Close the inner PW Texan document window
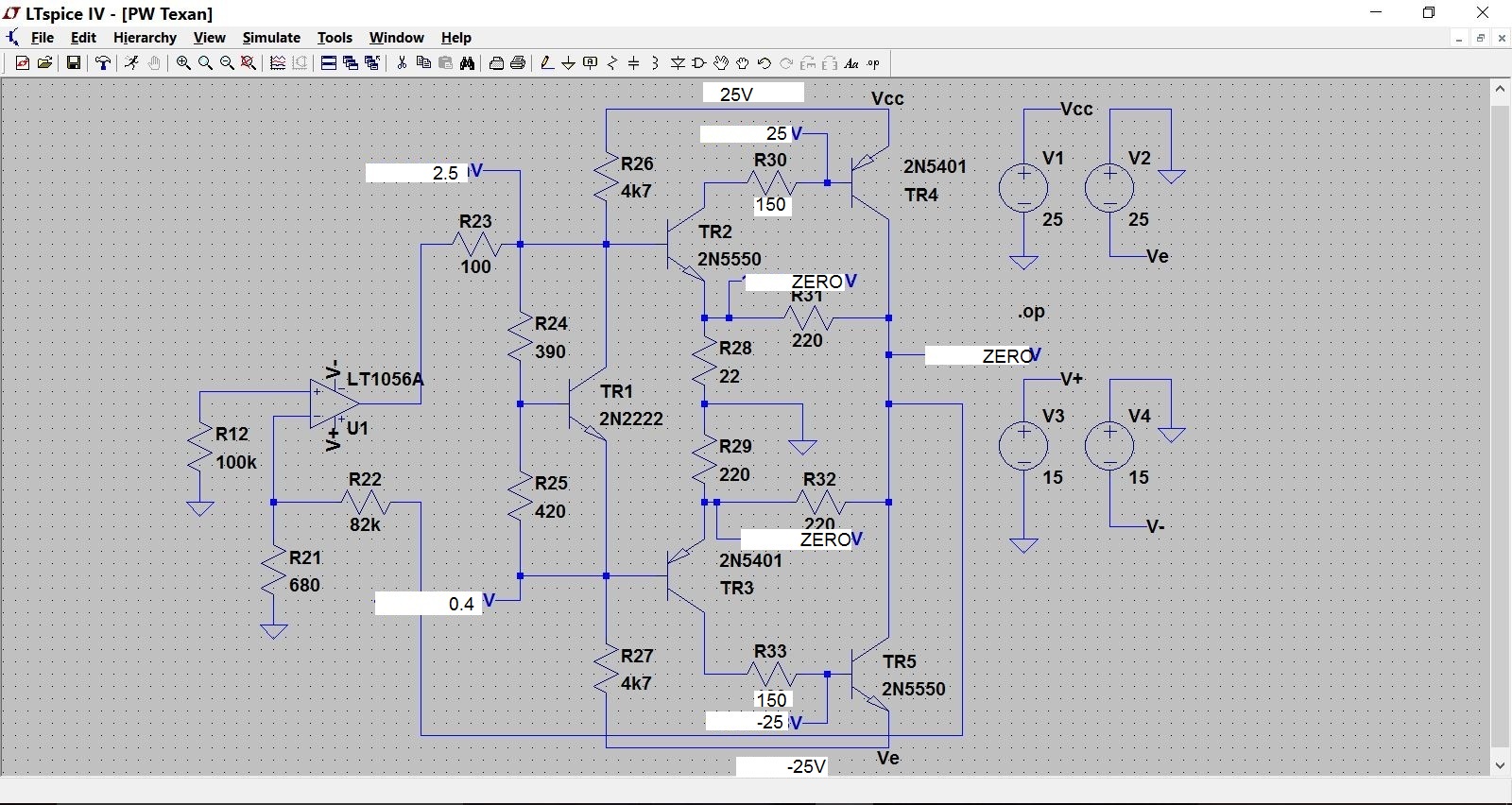 pos(1502,38)
